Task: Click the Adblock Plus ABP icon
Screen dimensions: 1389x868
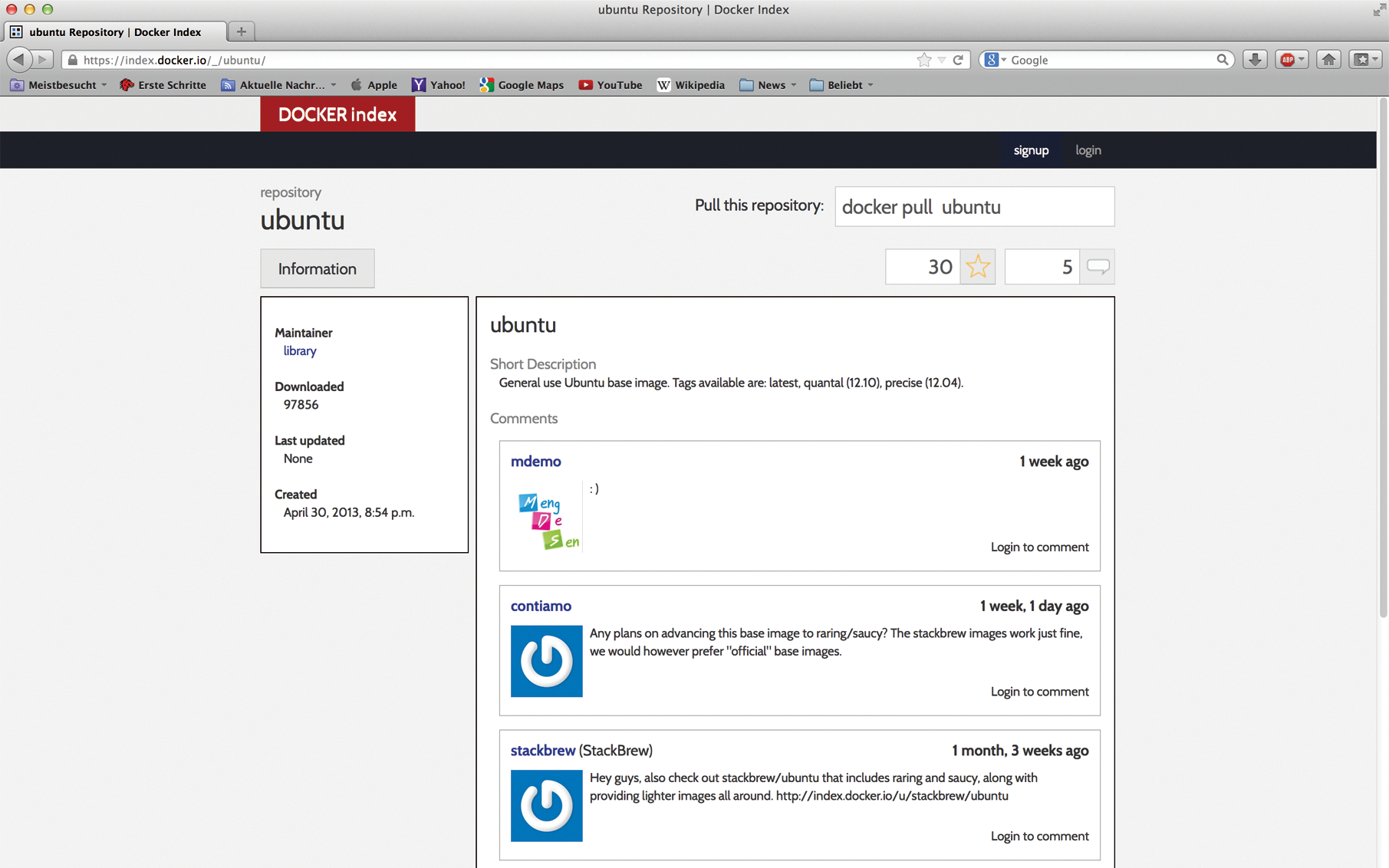Action: [1287, 60]
